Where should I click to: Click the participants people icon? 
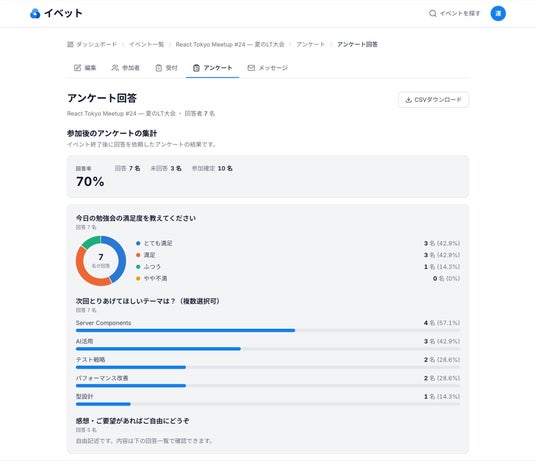(x=115, y=68)
